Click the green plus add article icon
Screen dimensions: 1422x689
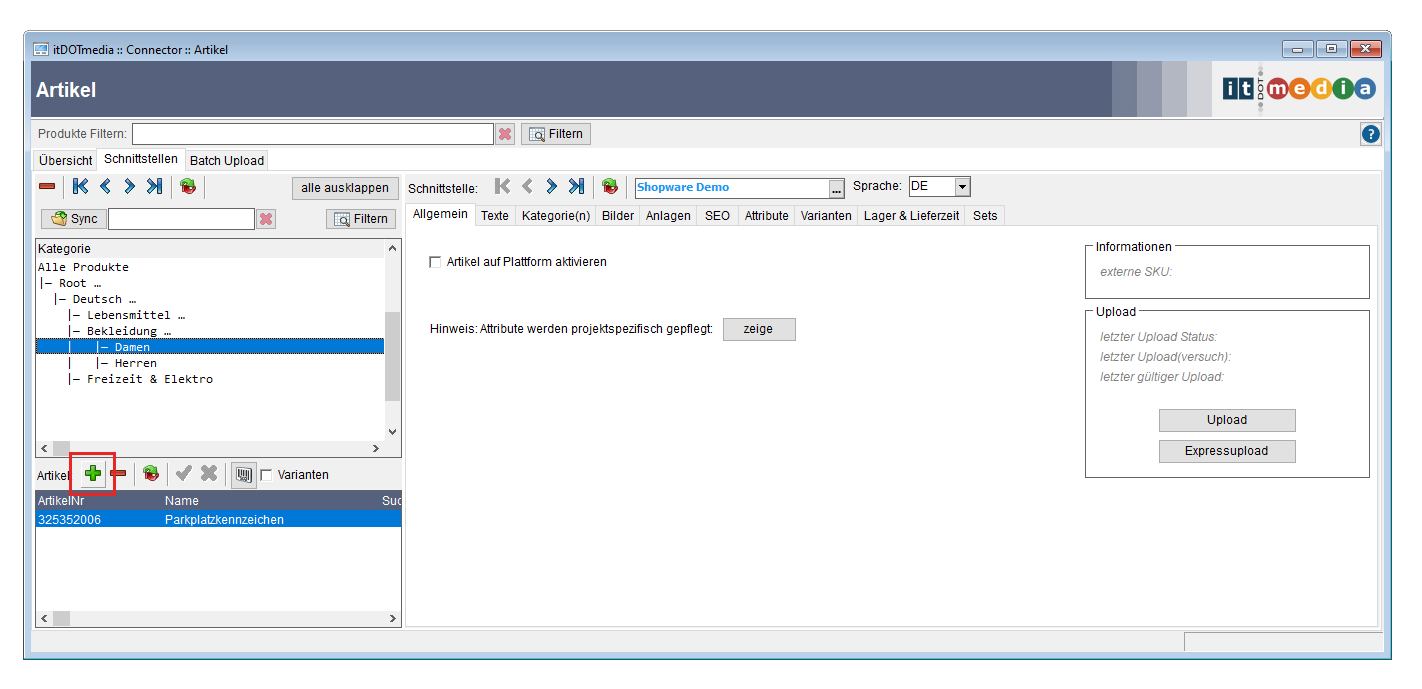coord(93,474)
